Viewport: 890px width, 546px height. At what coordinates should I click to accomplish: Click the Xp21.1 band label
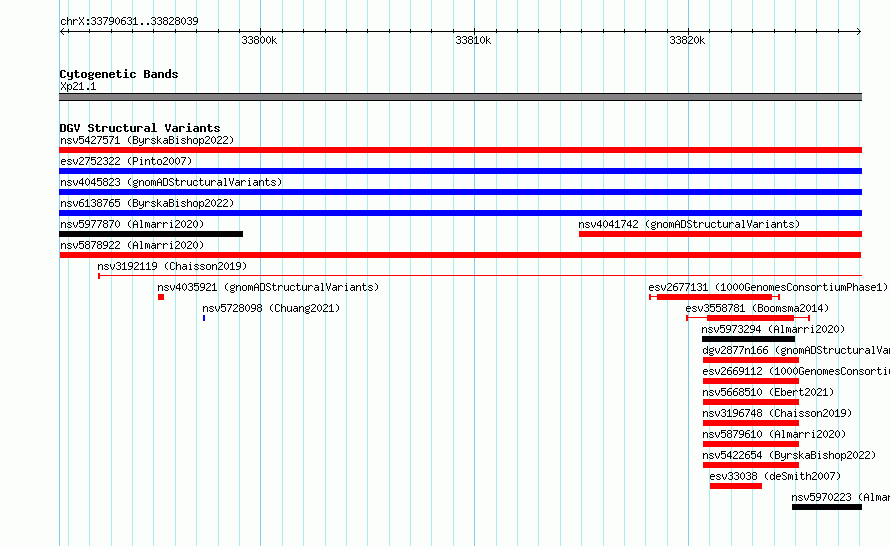click(x=78, y=86)
